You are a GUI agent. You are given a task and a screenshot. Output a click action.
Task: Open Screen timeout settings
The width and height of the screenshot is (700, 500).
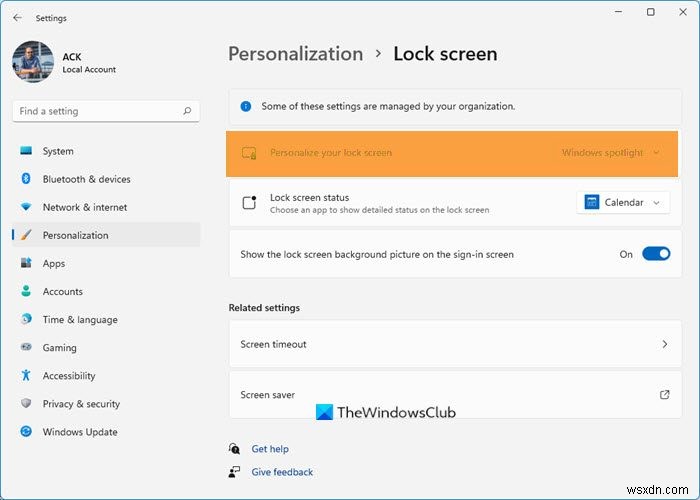[455, 344]
